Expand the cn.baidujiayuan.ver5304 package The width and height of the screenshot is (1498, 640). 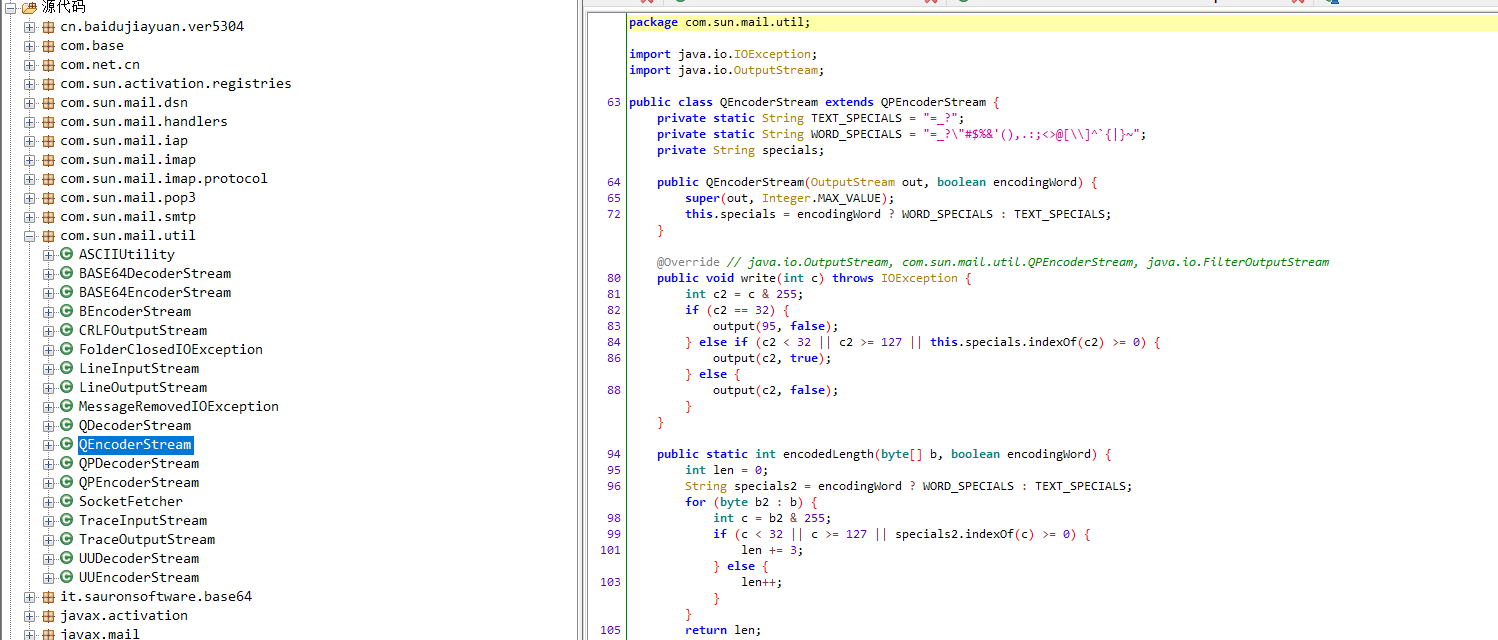coord(30,27)
